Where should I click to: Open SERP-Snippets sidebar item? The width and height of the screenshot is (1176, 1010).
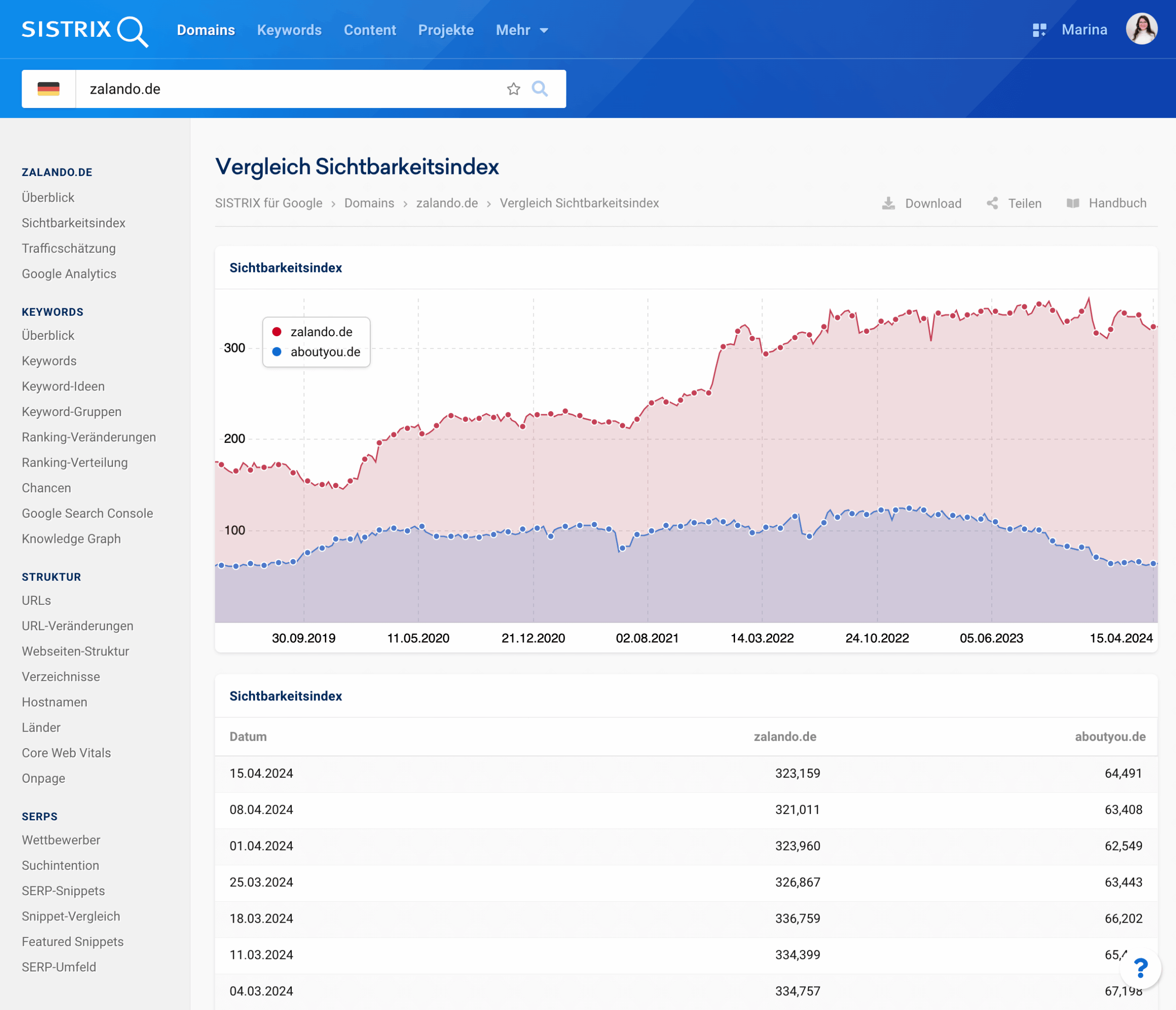[63, 892]
